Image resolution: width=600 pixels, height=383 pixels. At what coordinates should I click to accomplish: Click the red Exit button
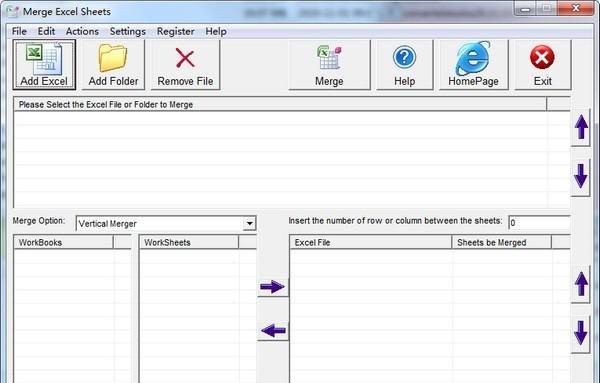click(543, 65)
